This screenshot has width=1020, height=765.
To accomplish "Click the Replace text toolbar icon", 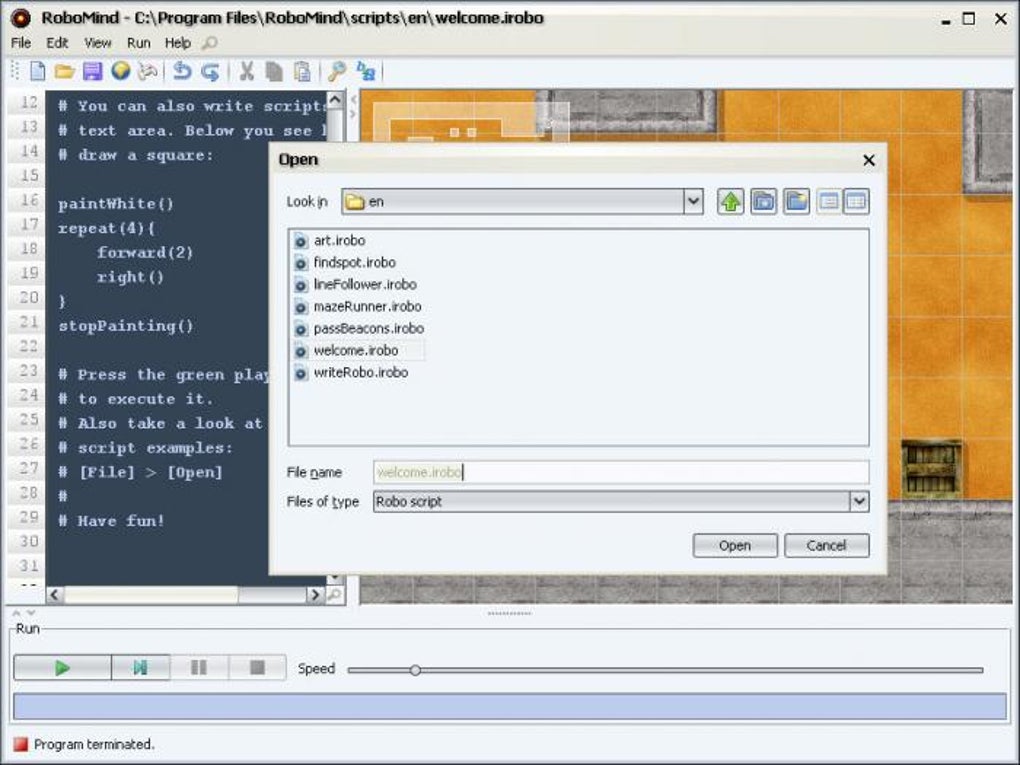I will pos(366,71).
